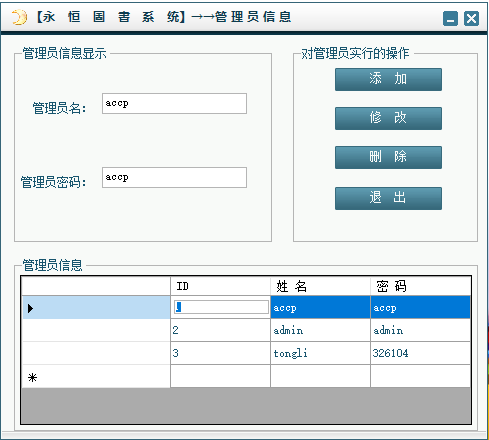Select the admin name cell
The width and height of the screenshot is (489, 440).
point(320,330)
